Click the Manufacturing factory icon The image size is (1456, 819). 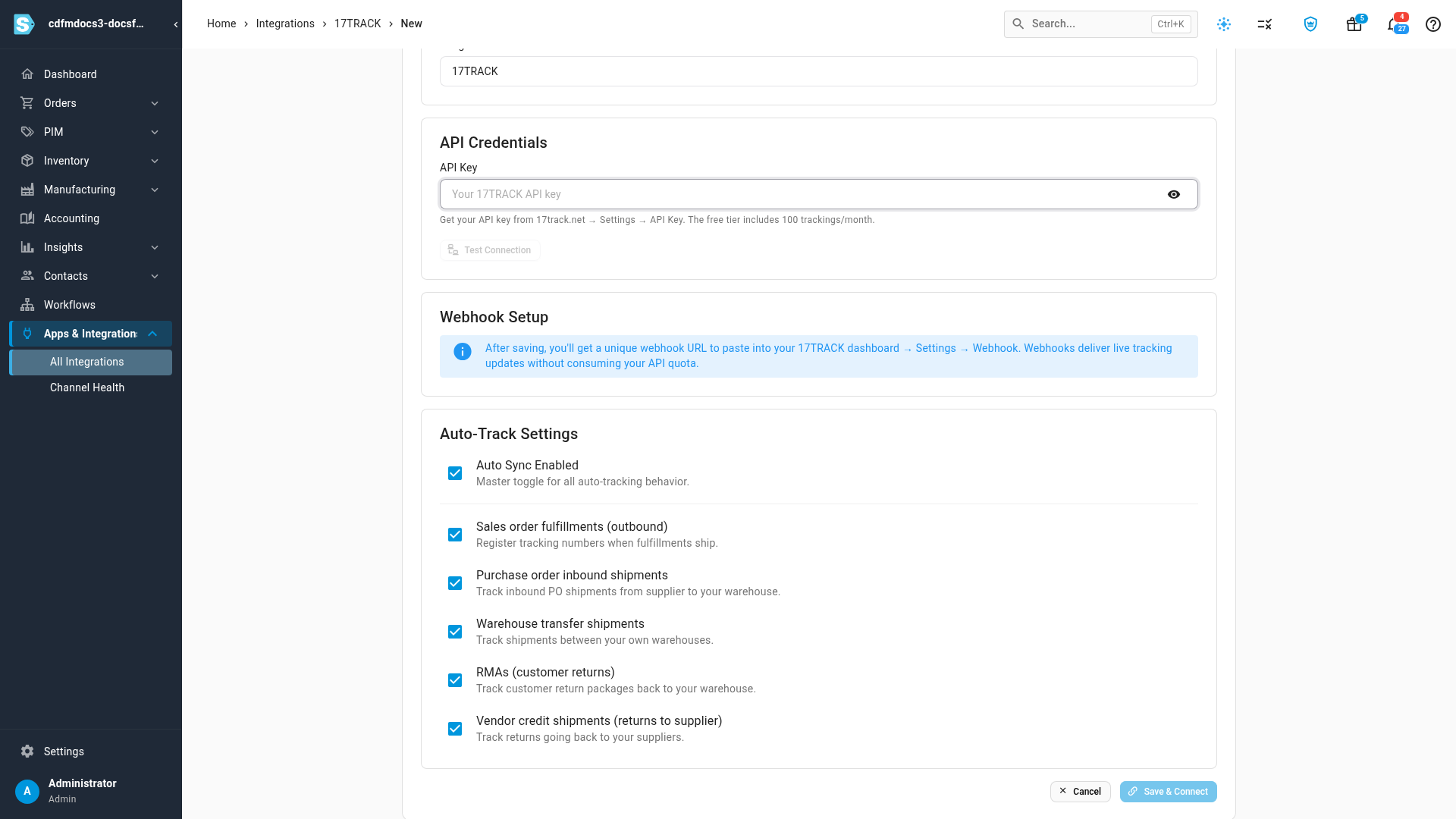click(x=27, y=190)
